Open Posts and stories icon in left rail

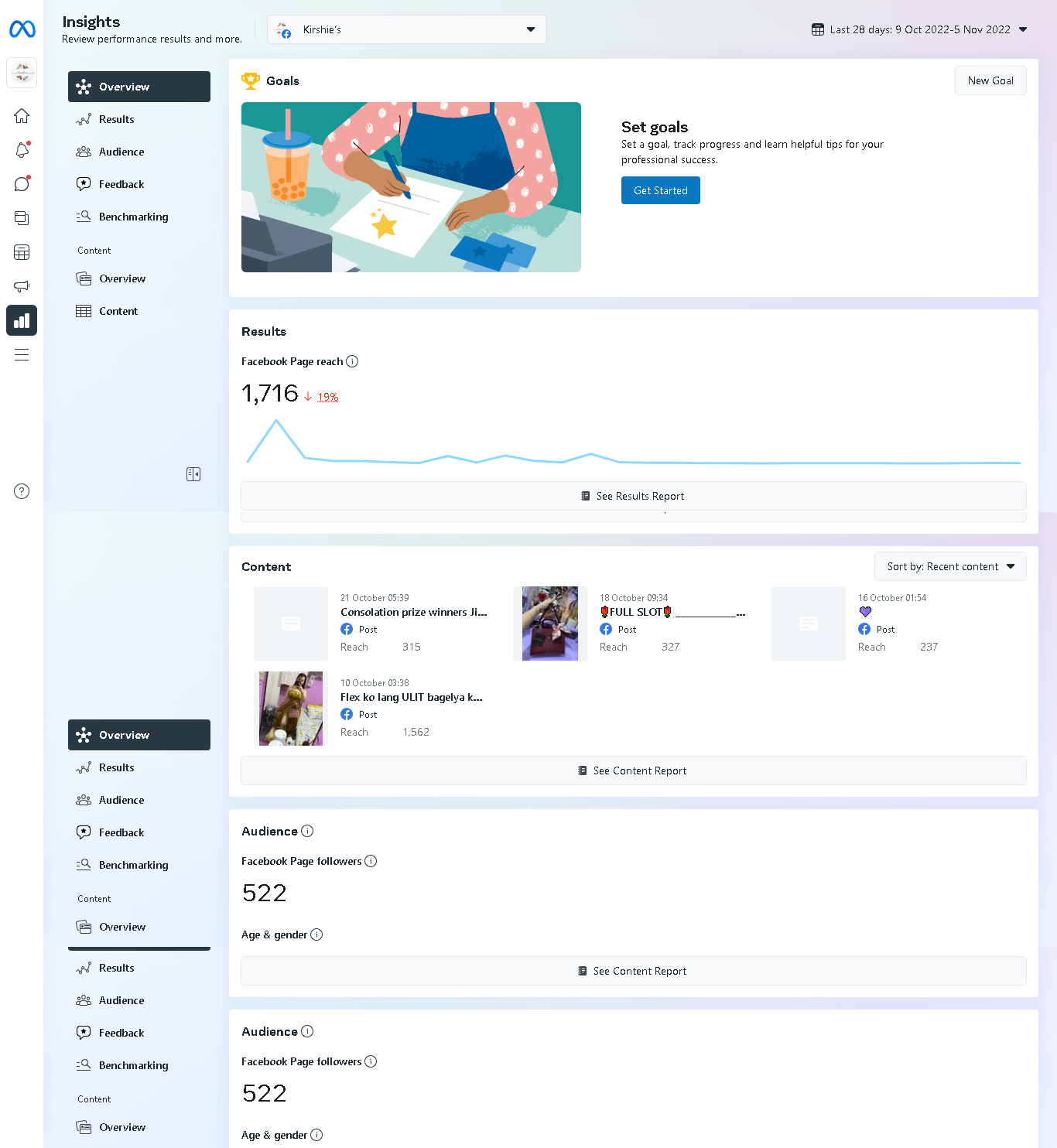click(22, 218)
